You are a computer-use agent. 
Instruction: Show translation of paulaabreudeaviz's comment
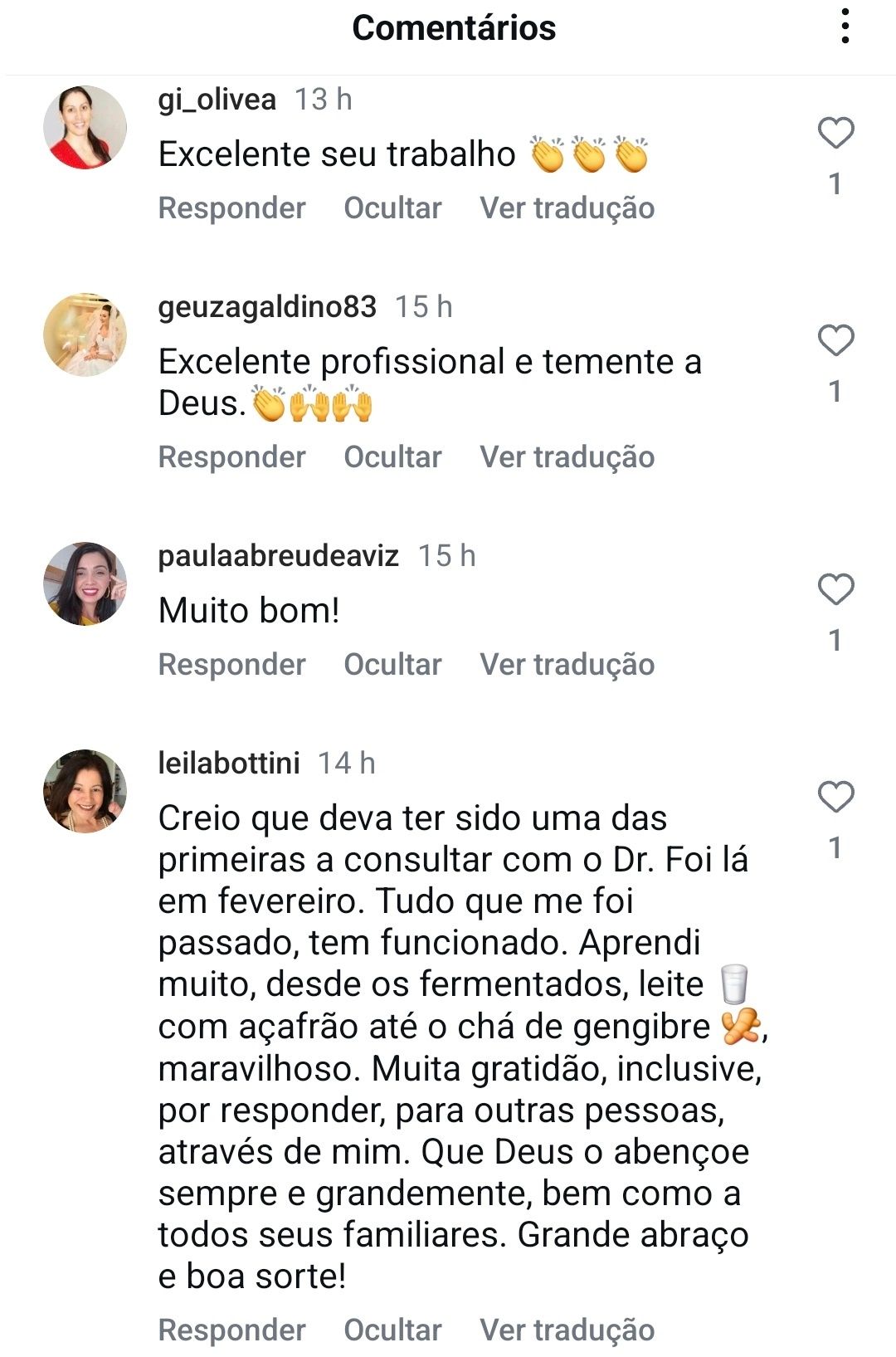point(567,665)
